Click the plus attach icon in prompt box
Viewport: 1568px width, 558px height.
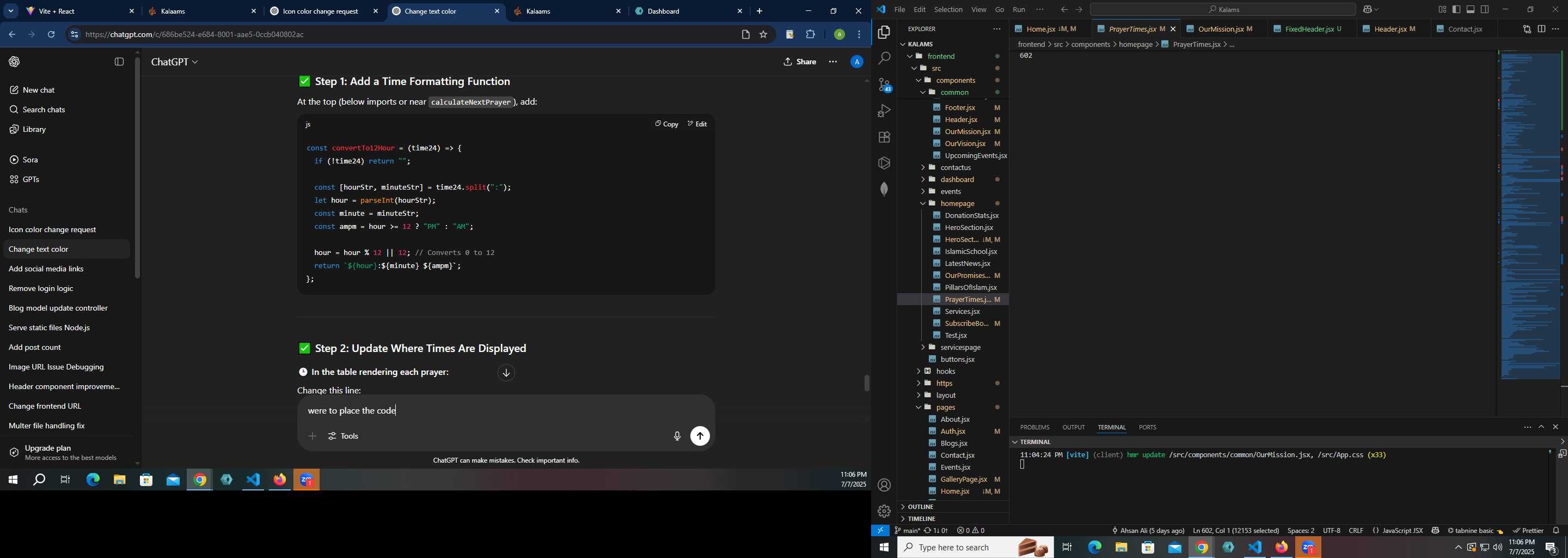coord(313,436)
